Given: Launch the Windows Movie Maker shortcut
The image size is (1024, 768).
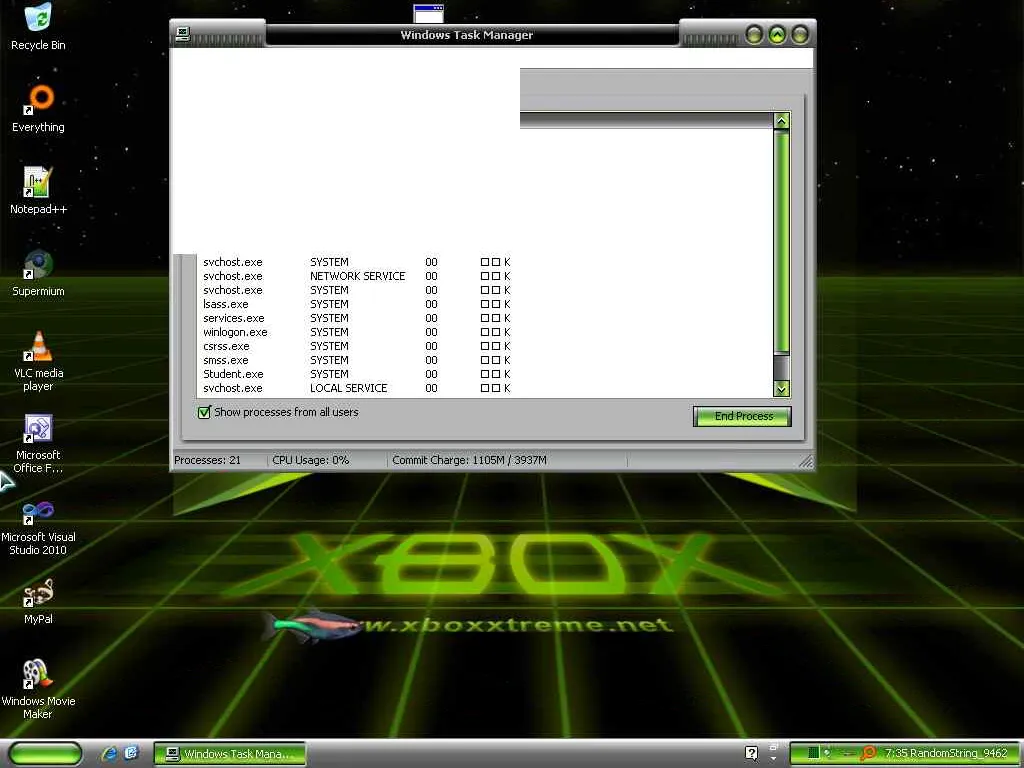Looking at the screenshot, I should click(38, 690).
